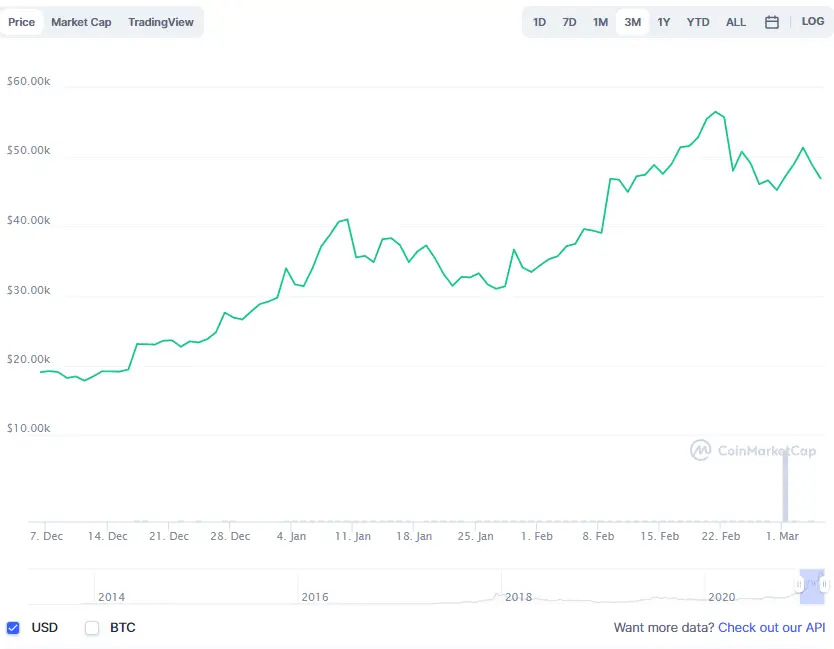This screenshot has width=834, height=649.
Task: Click the $40.00k axis label
Action: tap(29, 220)
